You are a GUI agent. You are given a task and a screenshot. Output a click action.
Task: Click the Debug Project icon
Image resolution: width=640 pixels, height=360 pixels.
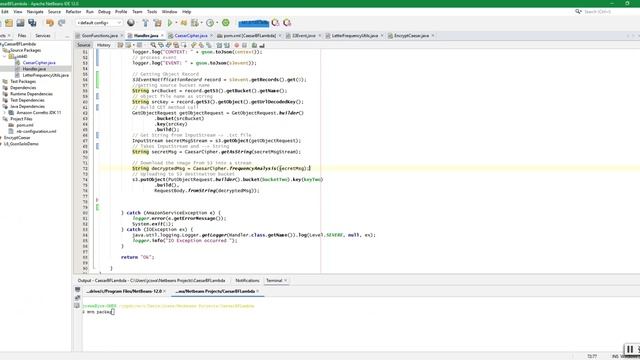tap(184, 23)
